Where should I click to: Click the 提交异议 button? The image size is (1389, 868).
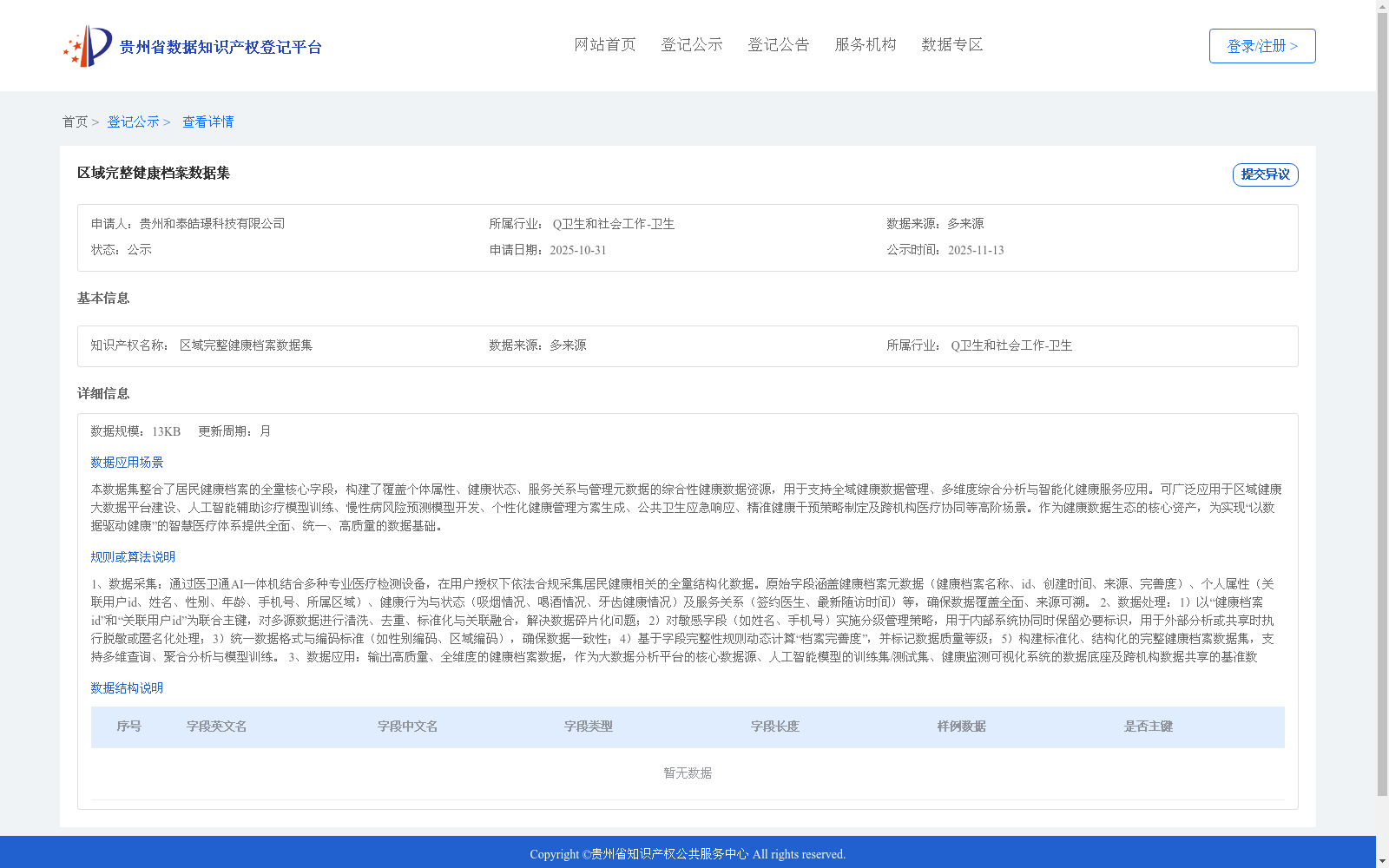pyautogui.click(x=1266, y=174)
